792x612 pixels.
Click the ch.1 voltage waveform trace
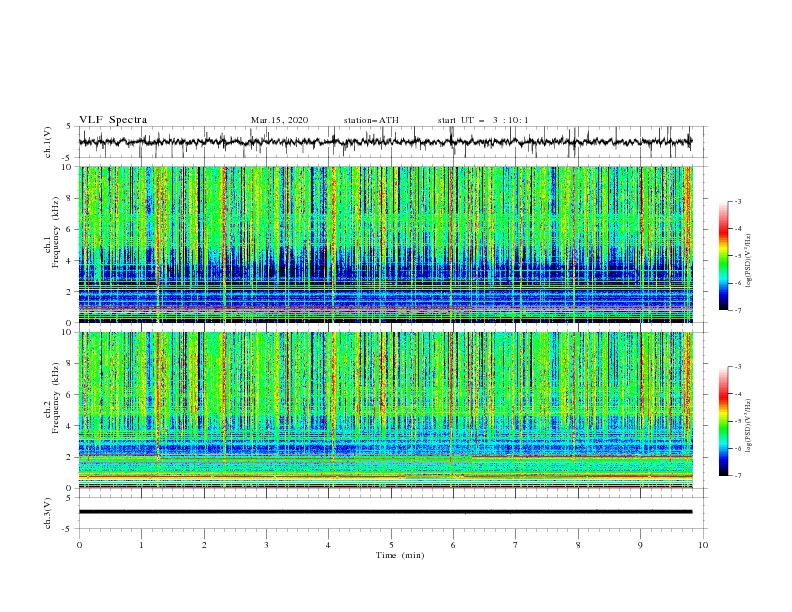(385, 142)
